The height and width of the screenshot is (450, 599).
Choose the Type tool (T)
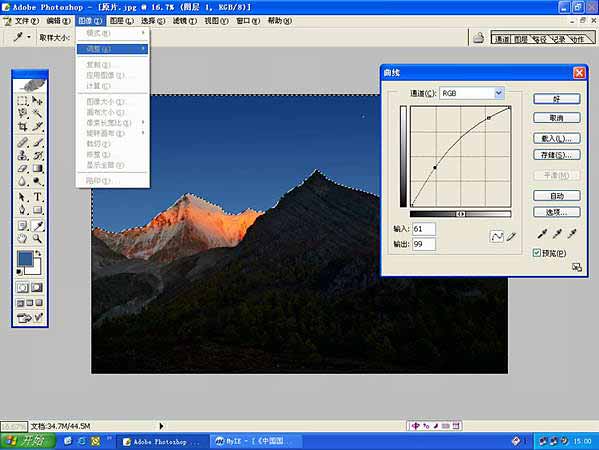click(x=37, y=197)
